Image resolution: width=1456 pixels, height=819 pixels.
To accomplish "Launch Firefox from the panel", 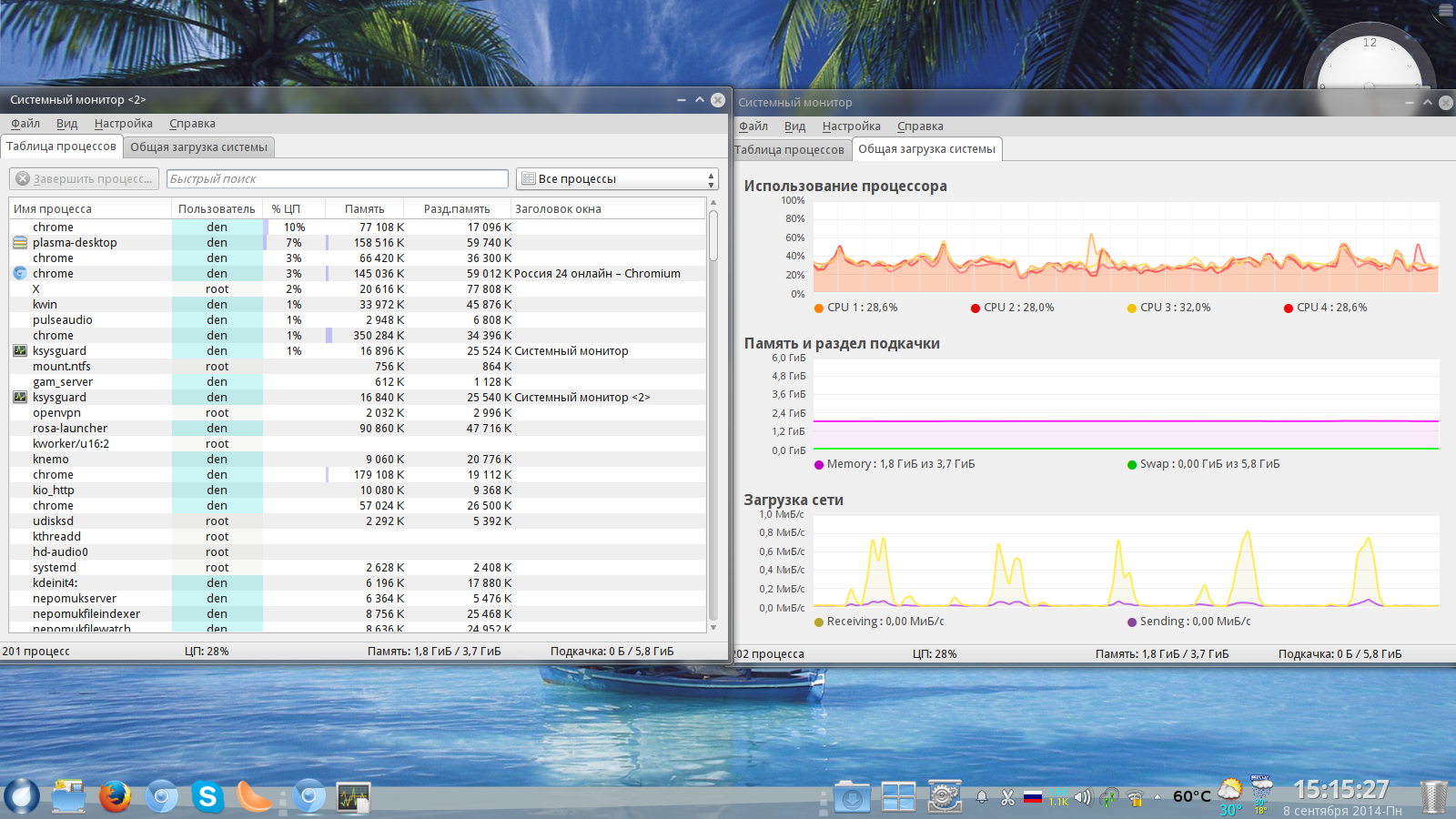I will 115,797.
